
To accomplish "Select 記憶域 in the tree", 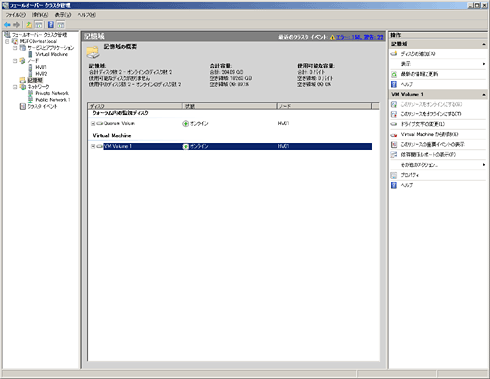I will [x=35, y=80].
